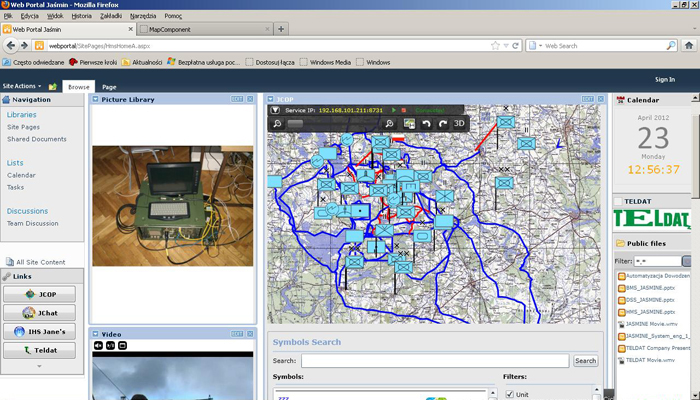Toggle play/pause in the Video web part
The width and height of the screenshot is (700, 400).
(x=110, y=346)
